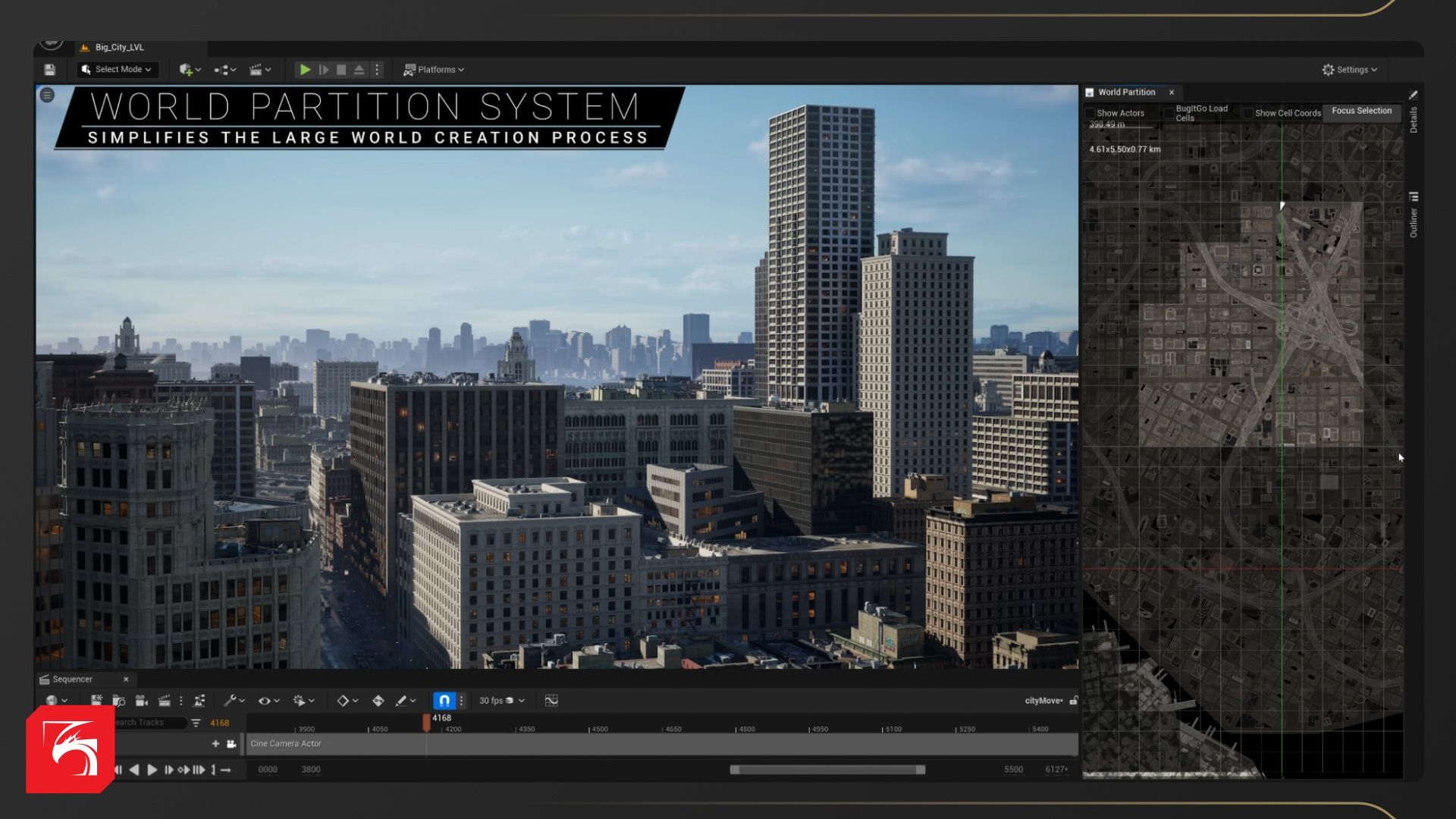This screenshot has width=1456, height=819.
Task: Click the add track plus icon
Action: [x=215, y=744]
